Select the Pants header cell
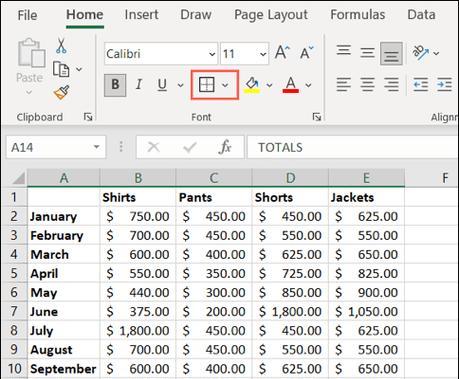Viewport: 459px width, 379px height. click(214, 197)
